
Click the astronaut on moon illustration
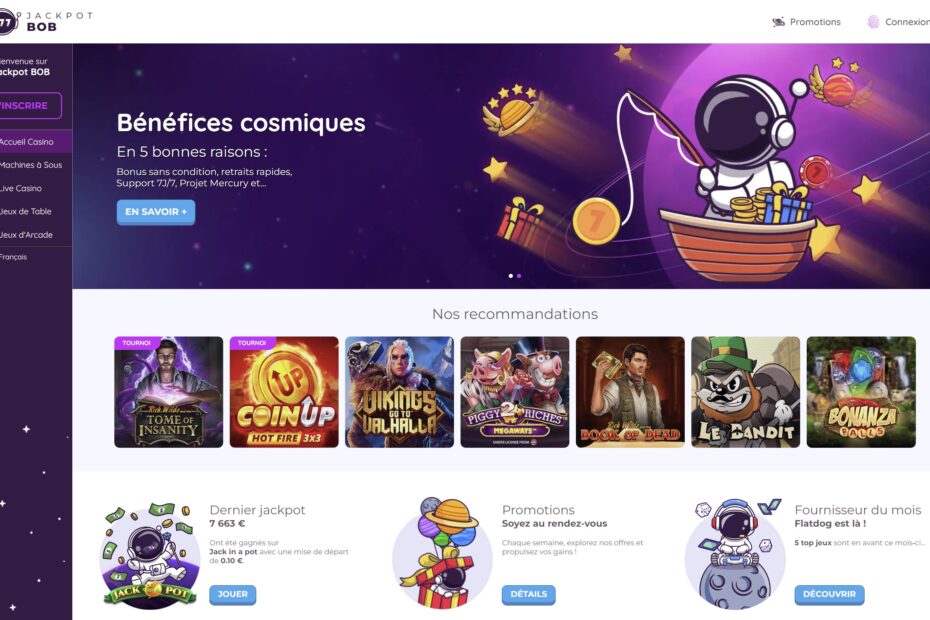[735, 554]
